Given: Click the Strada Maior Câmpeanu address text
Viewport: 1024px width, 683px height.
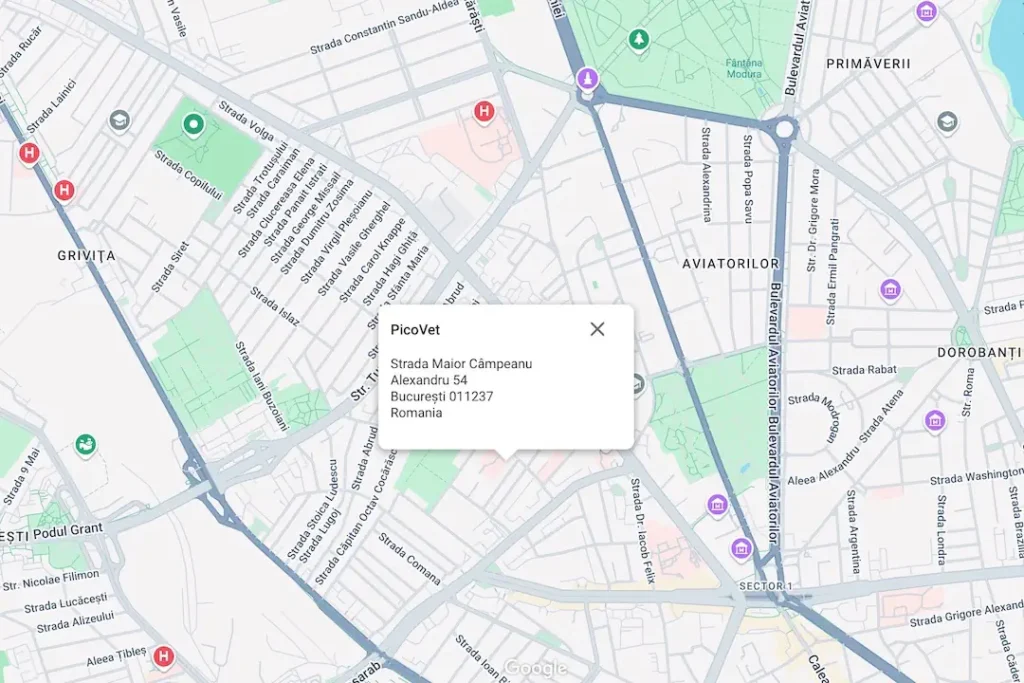Looking at the screenshot, I should tap(461, 364).
